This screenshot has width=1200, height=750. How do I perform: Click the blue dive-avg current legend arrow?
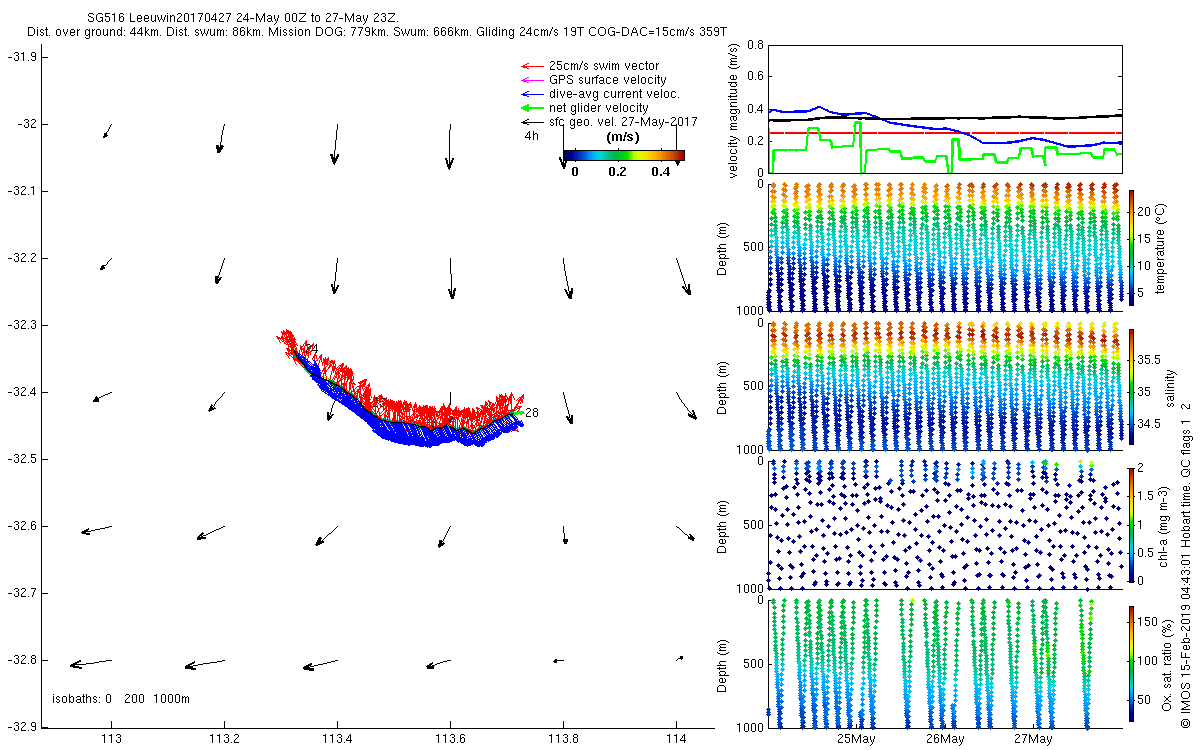tap(530, 94)
